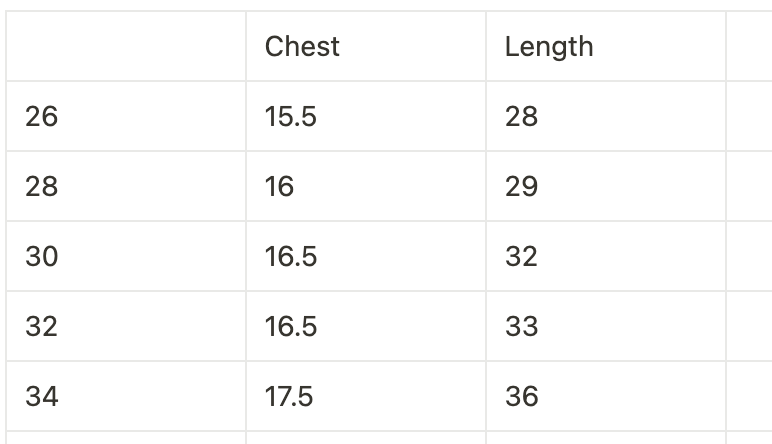
Task: Click size 32 in the first column
Action: [x=126, y=327]
